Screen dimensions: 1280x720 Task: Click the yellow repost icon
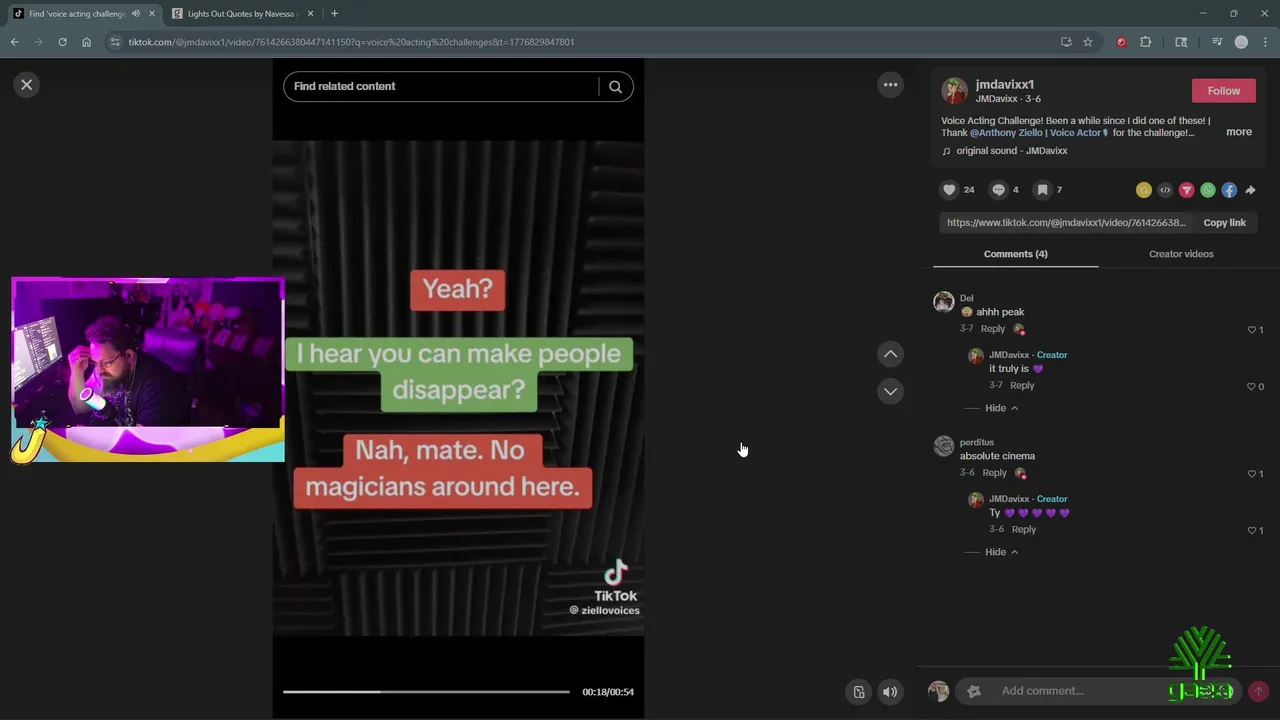click(1143, 190)
